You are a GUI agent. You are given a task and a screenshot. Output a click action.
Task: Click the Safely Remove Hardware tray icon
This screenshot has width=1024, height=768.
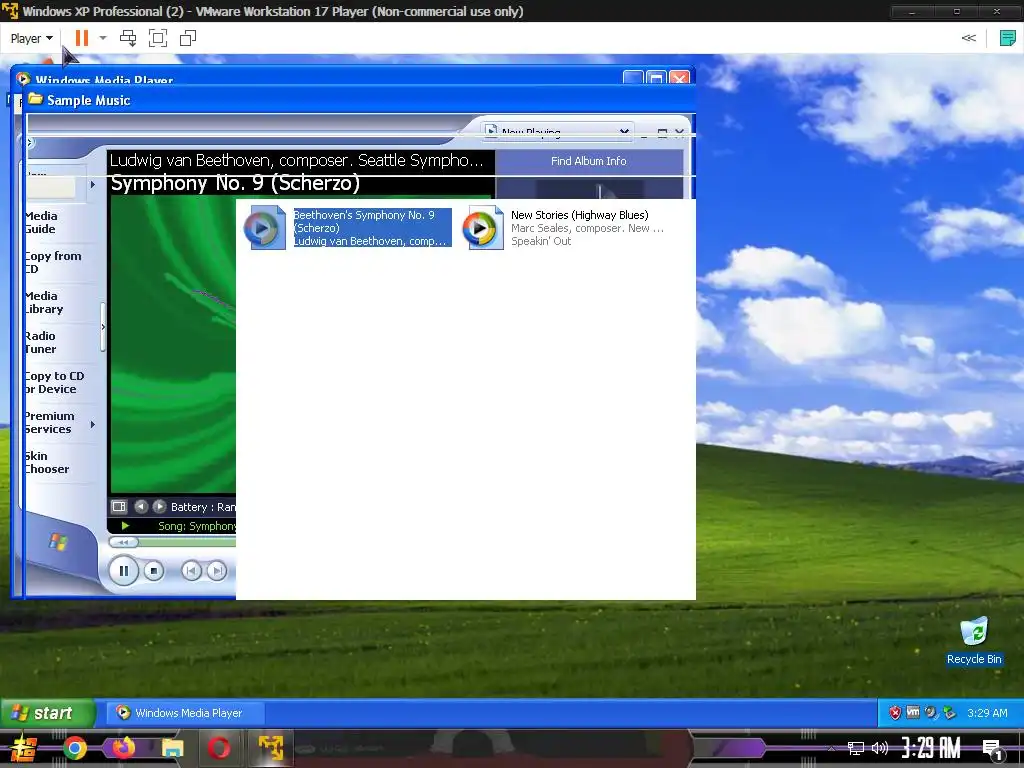point(950,713)
